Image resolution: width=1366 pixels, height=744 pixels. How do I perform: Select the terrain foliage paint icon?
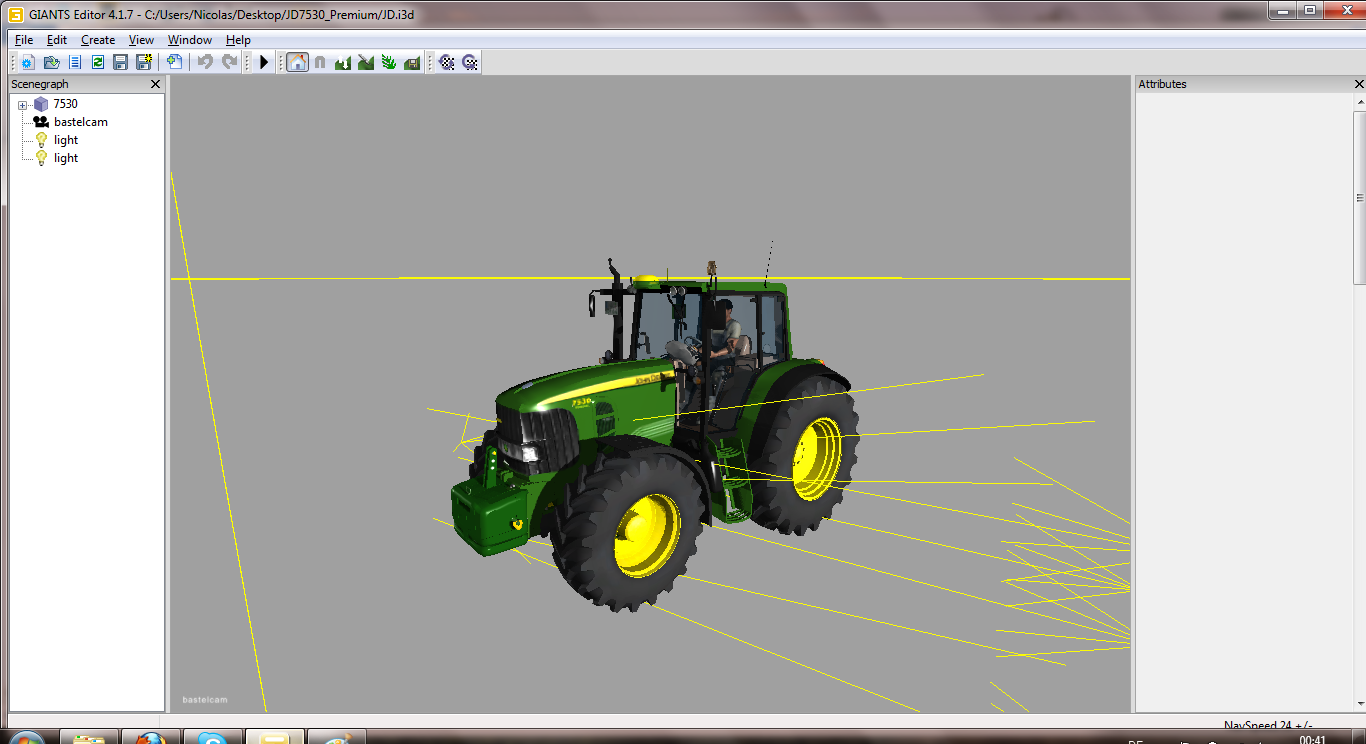tap(389, 62)
